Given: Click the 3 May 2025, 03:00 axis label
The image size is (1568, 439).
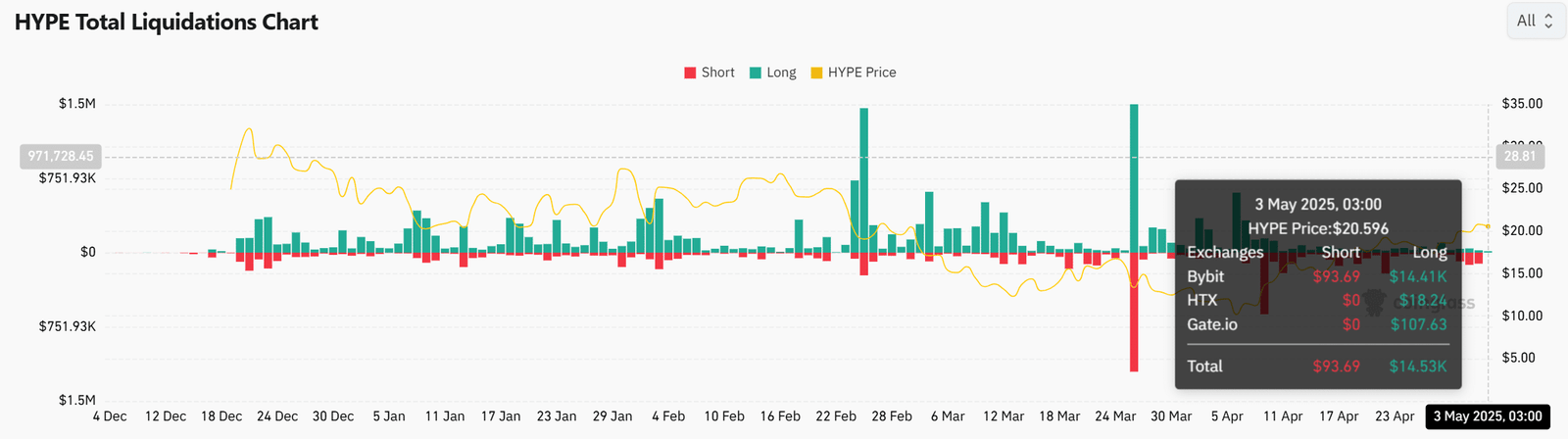Looking at the screenshot, I should (1488, 416).
